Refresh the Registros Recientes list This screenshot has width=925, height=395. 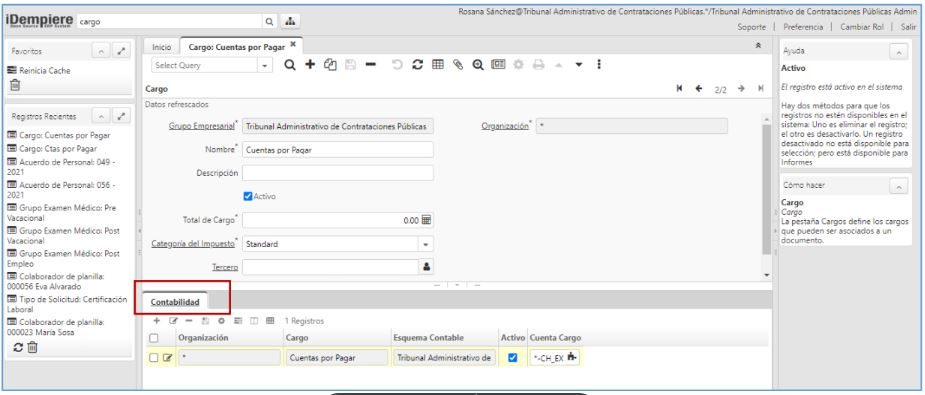click(18, 348)
